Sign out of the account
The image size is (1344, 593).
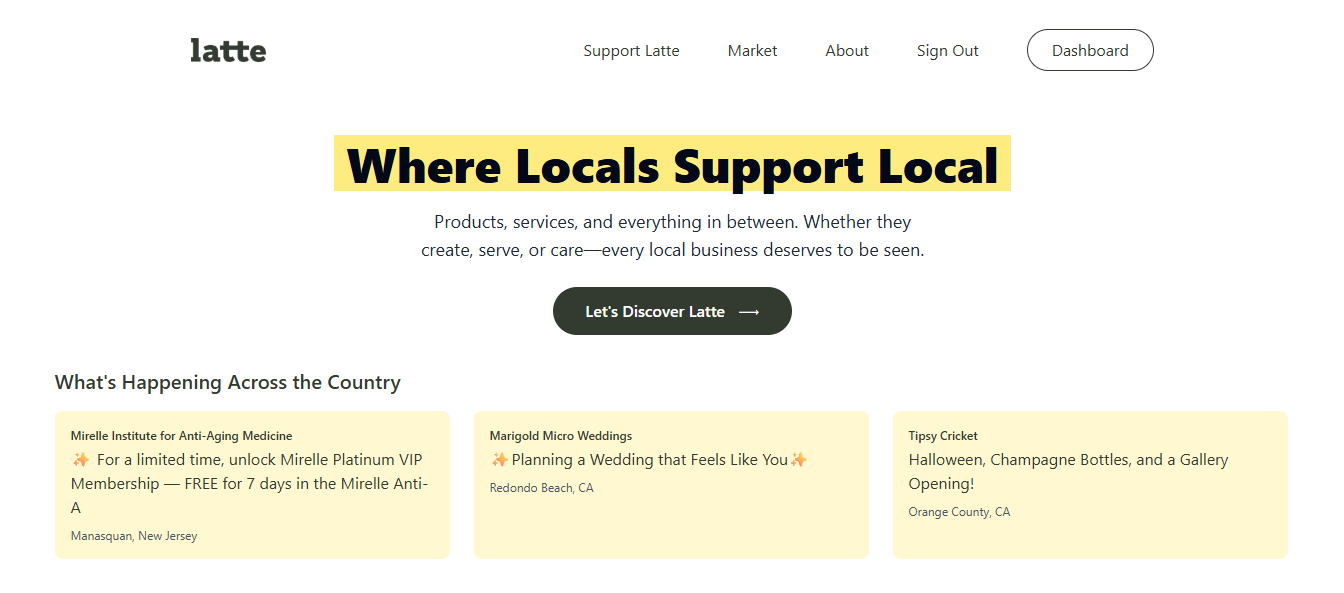click(x=947, y=51)
